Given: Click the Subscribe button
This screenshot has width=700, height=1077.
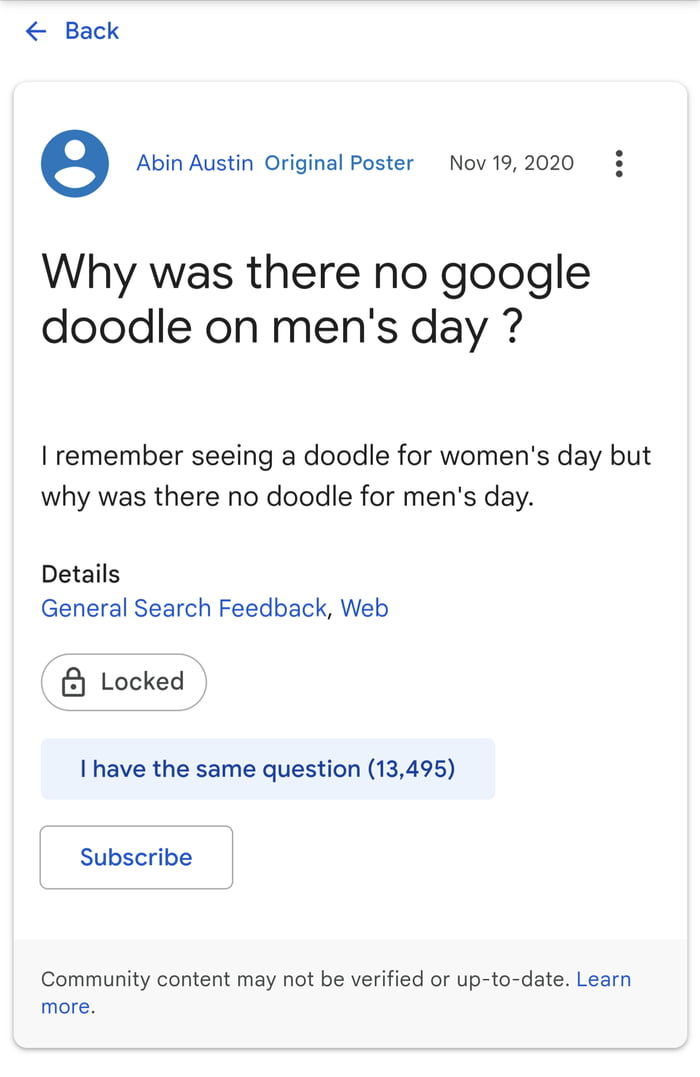Looking at the screenshot, I should click(136, 857).
